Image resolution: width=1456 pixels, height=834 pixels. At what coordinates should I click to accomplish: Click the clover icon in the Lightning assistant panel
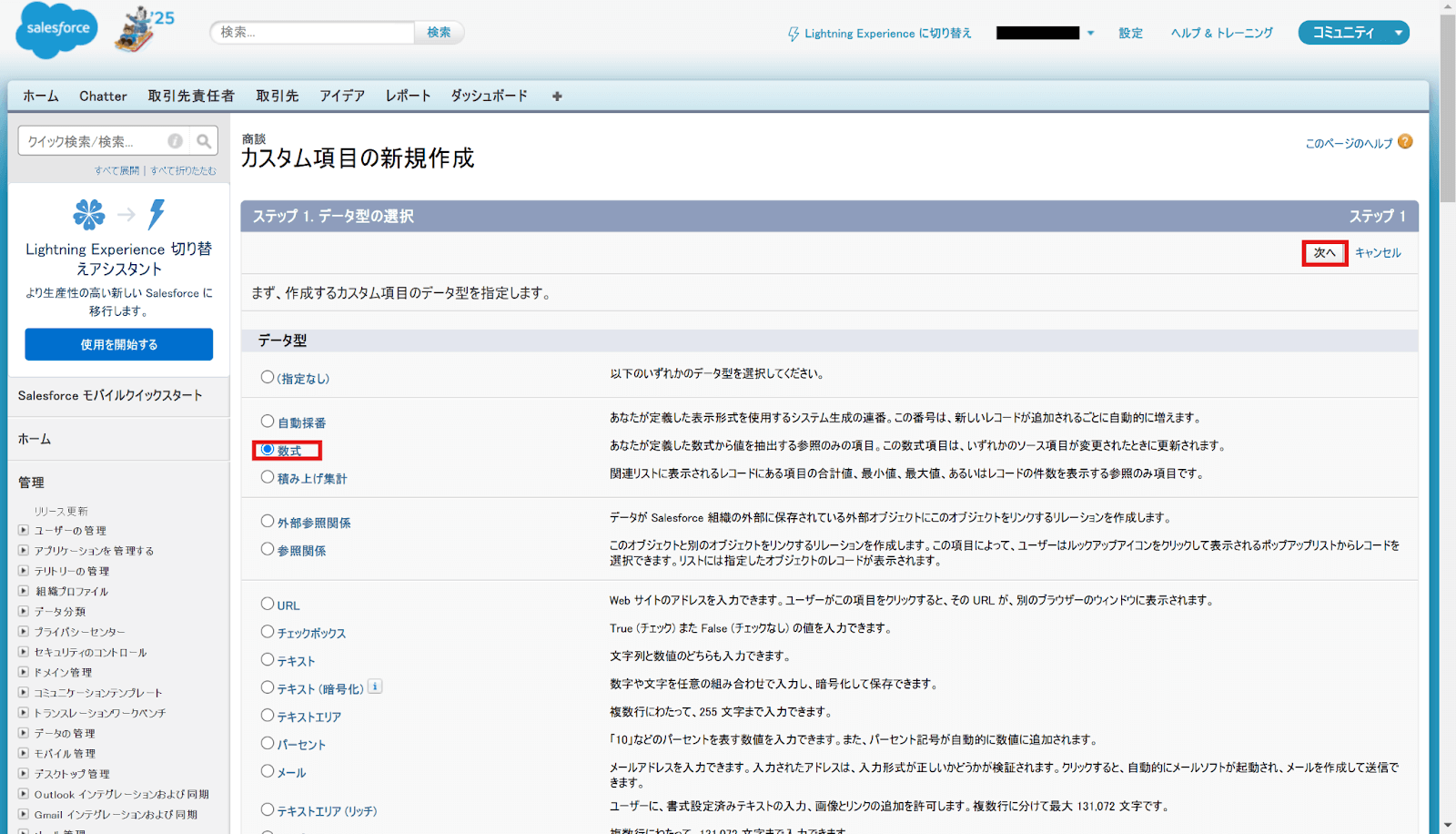pyautogui.click(x=88, y=216)
